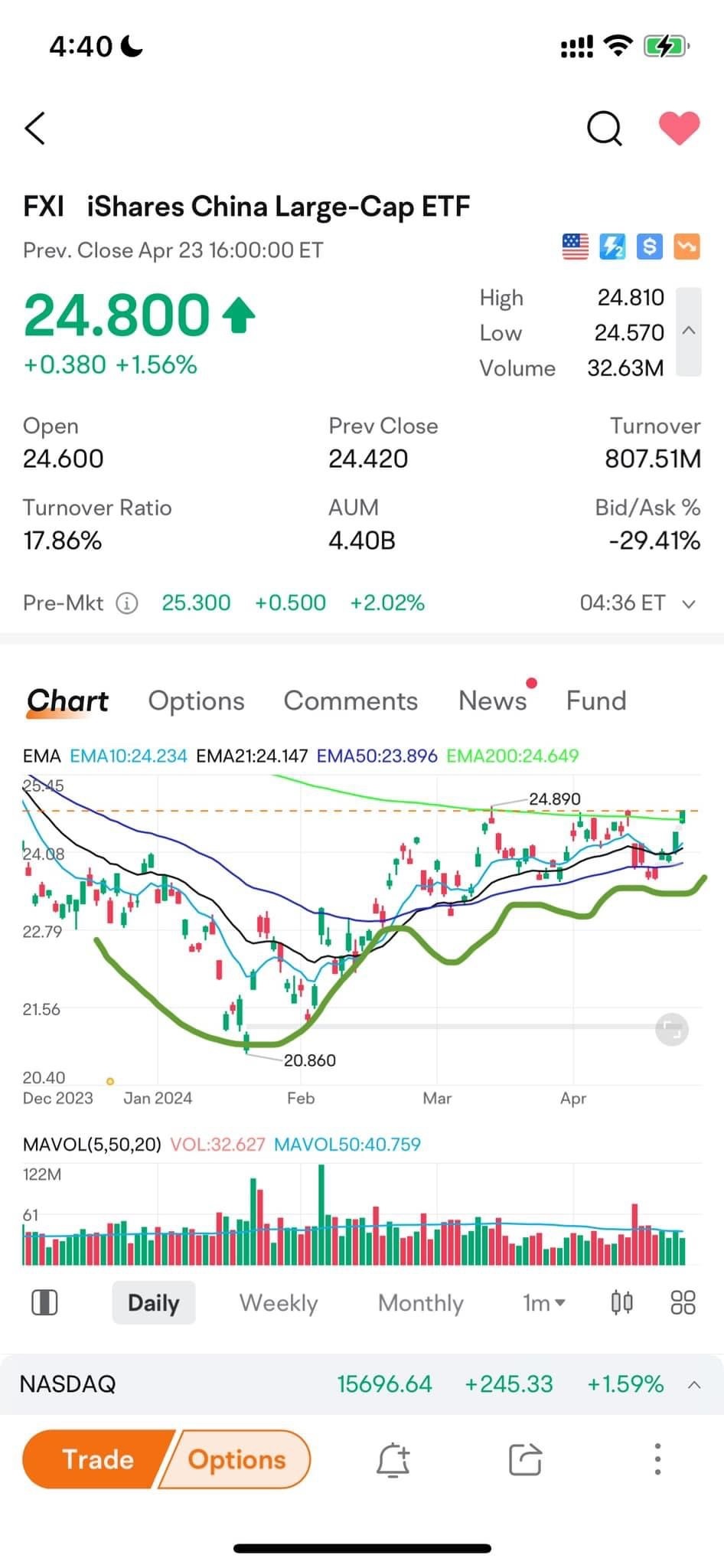724x1568 pixels.
Task: Toggle the heart favorite icon
Action: tap(679, 128)
